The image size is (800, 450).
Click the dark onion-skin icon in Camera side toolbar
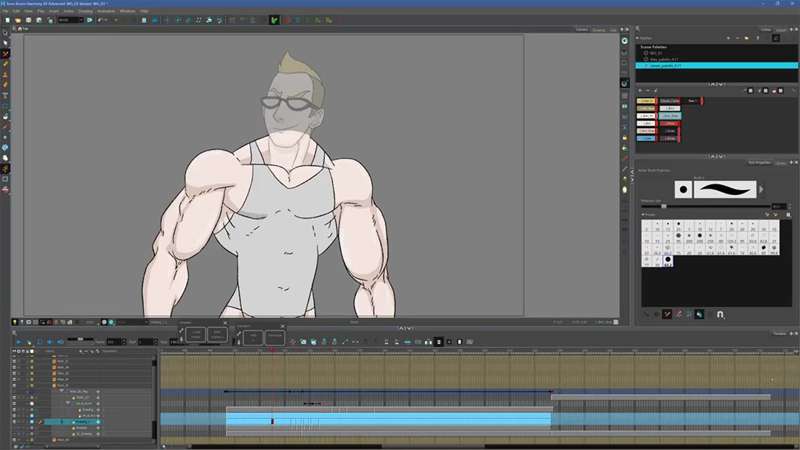click(624, 83)
